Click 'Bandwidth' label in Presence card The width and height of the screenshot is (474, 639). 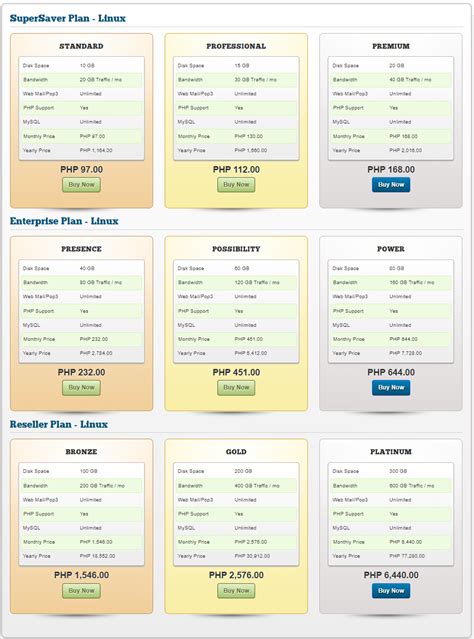35,282
